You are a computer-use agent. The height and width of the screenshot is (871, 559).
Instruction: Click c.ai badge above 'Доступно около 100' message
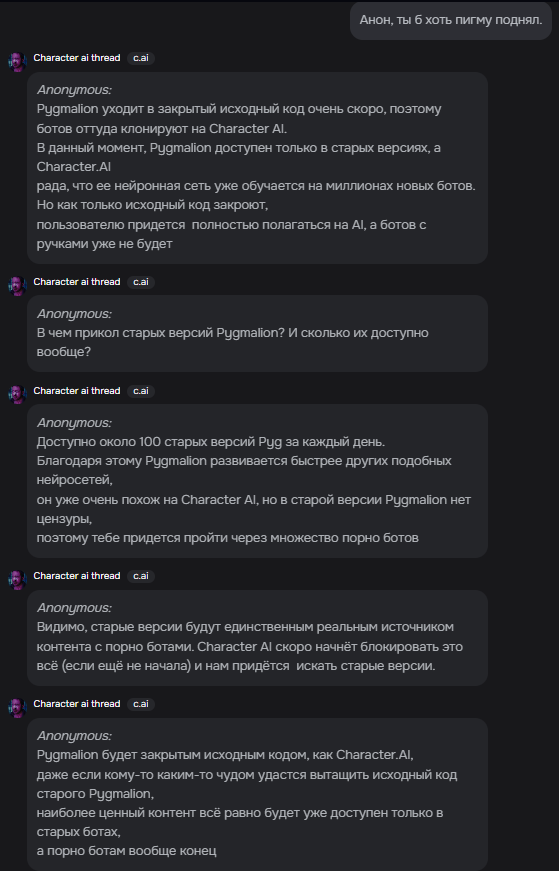(141, 391)
